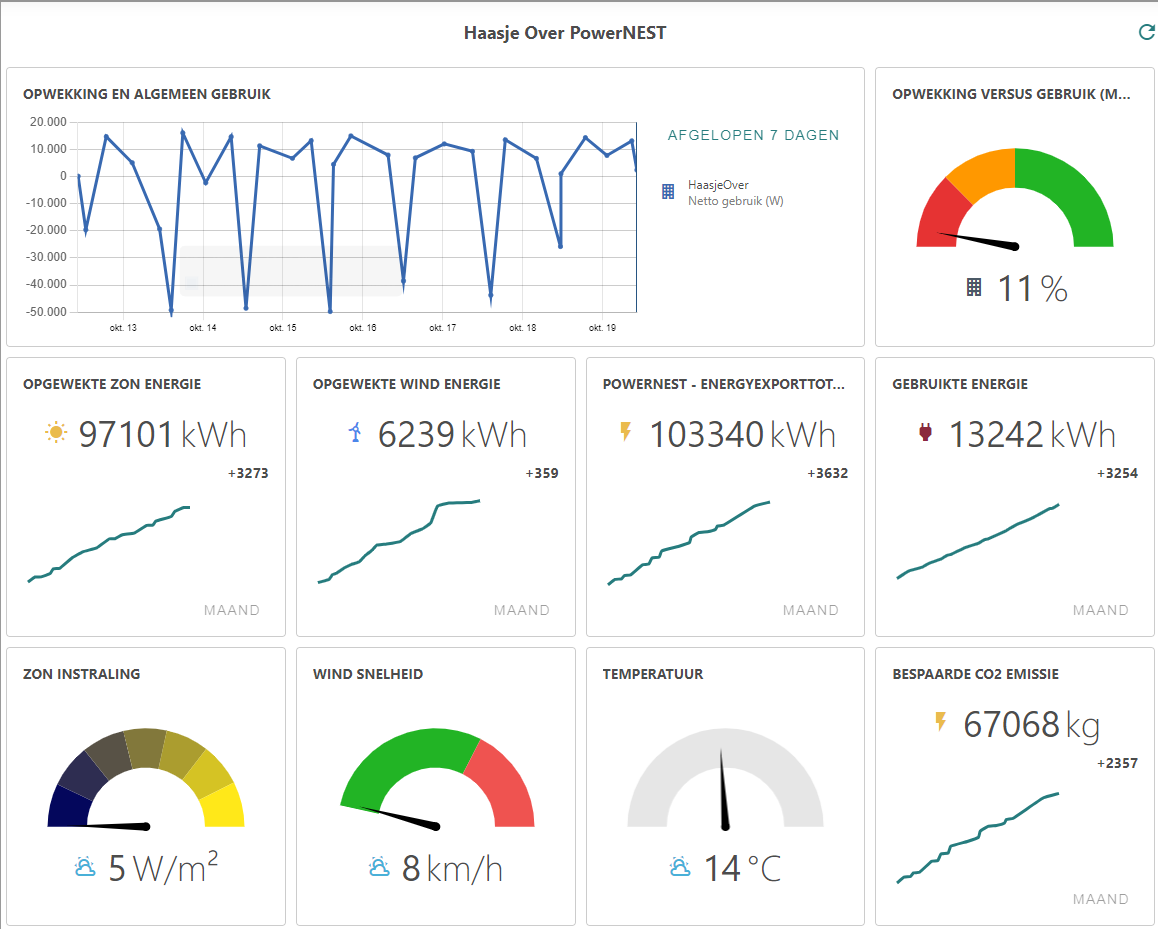Viewport: 1158px width, 929px height.
Task: Click the okt. 13 axis label
Action: coord(123,328)
